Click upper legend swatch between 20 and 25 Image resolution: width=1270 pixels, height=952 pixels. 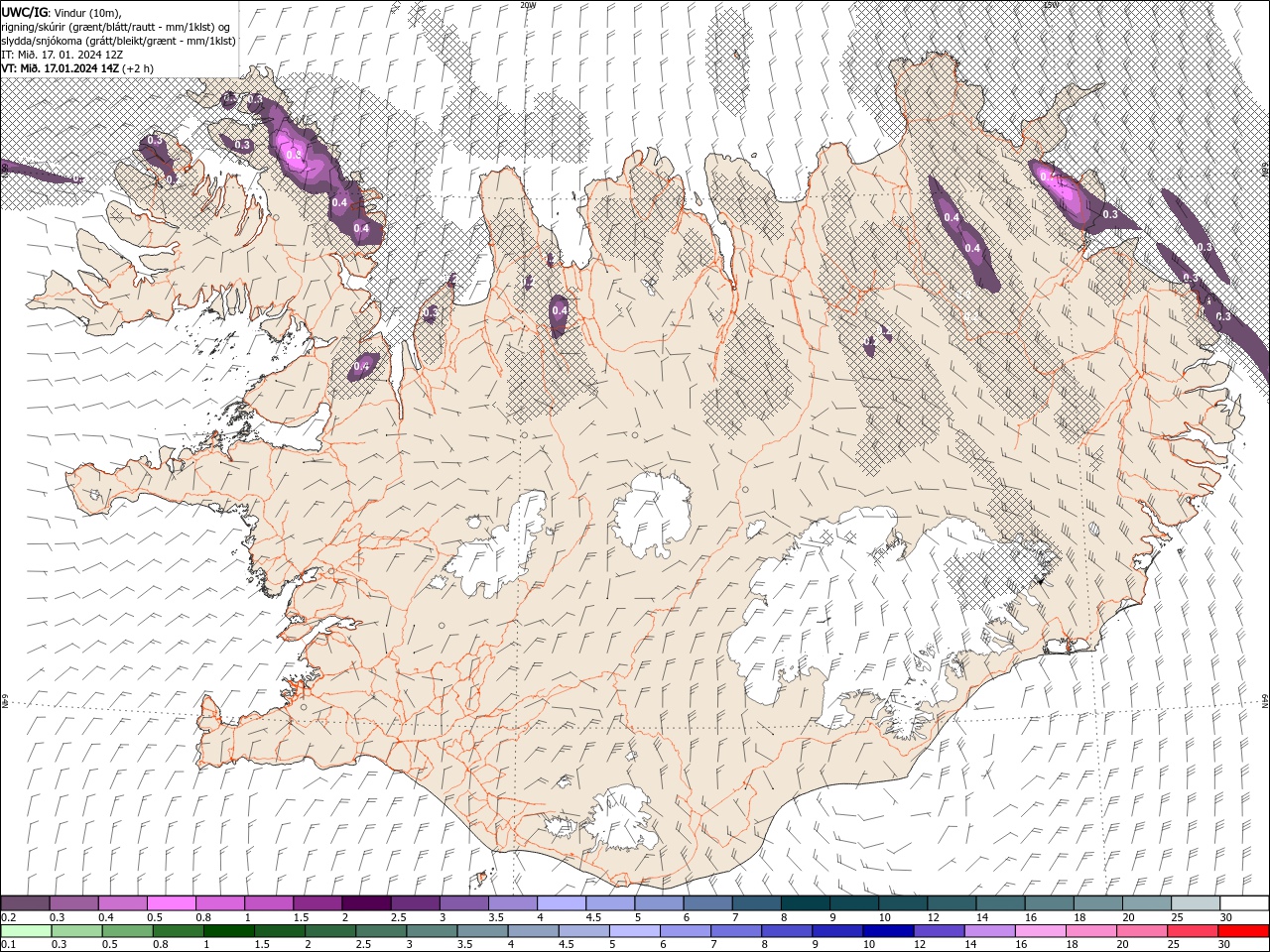pyautogui.click(x=1146, y=903)
